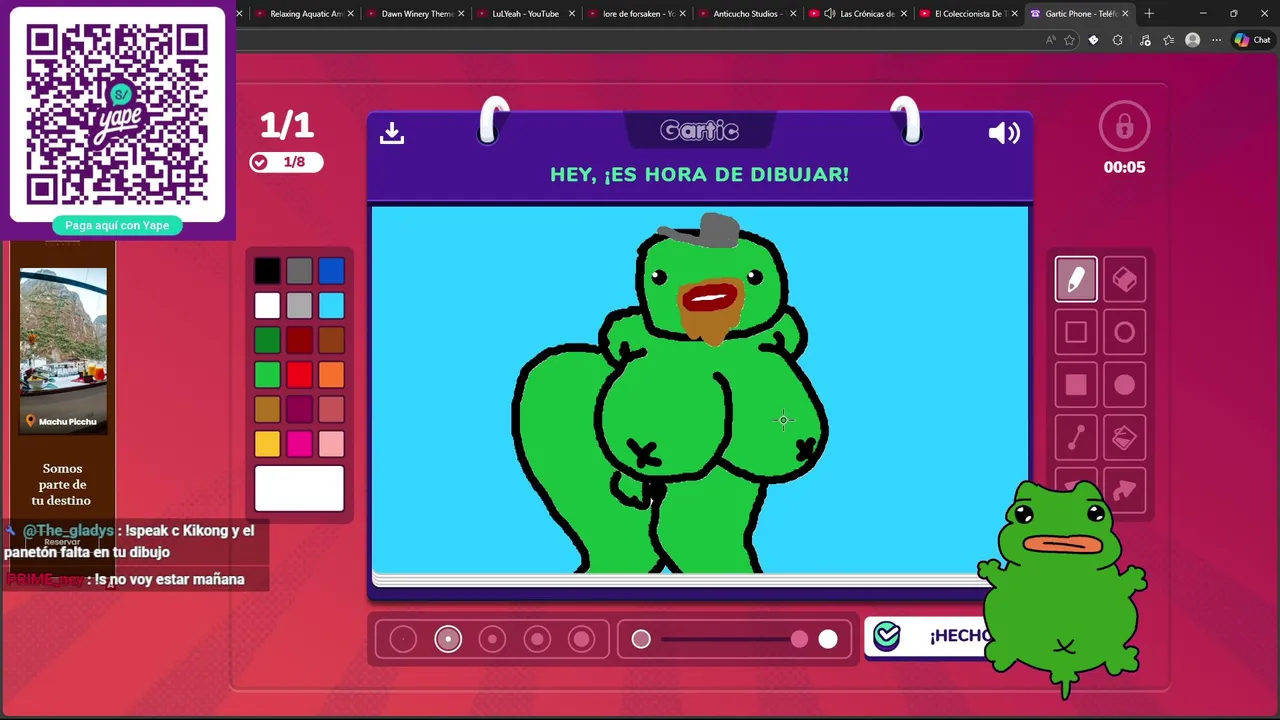Screen dimensions: 1280x720
Task: Choose the smallest brush size
Action: 403,639
